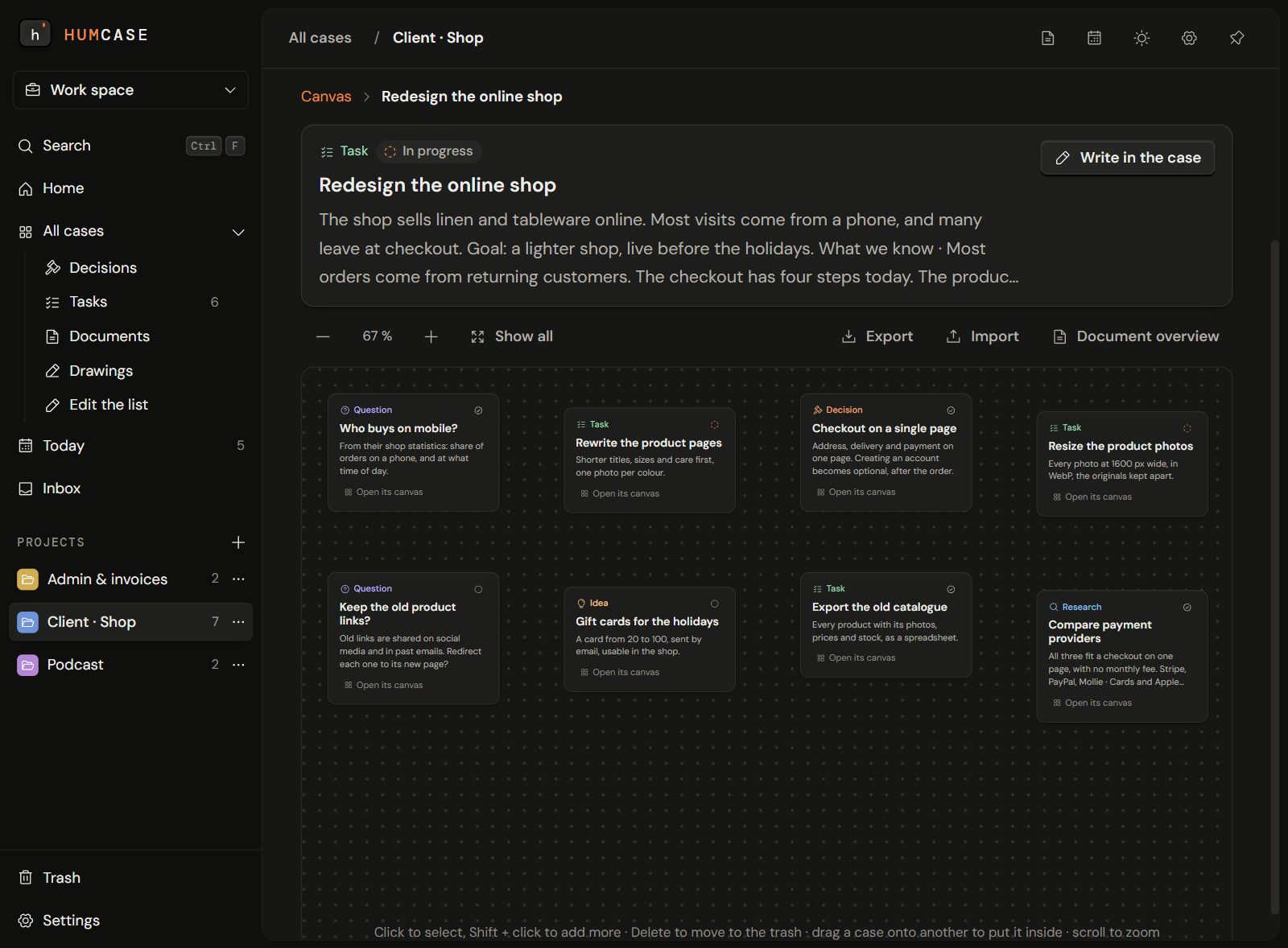Open Document overview

click(x=1136, y=336)
